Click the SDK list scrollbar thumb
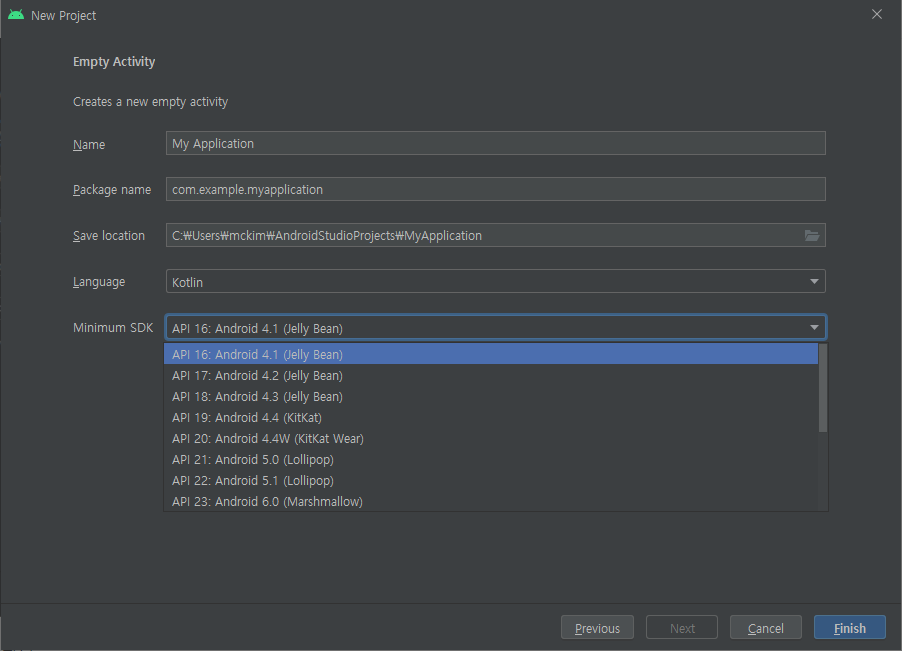This screenshot has height=651, width=902. point(823,388)
